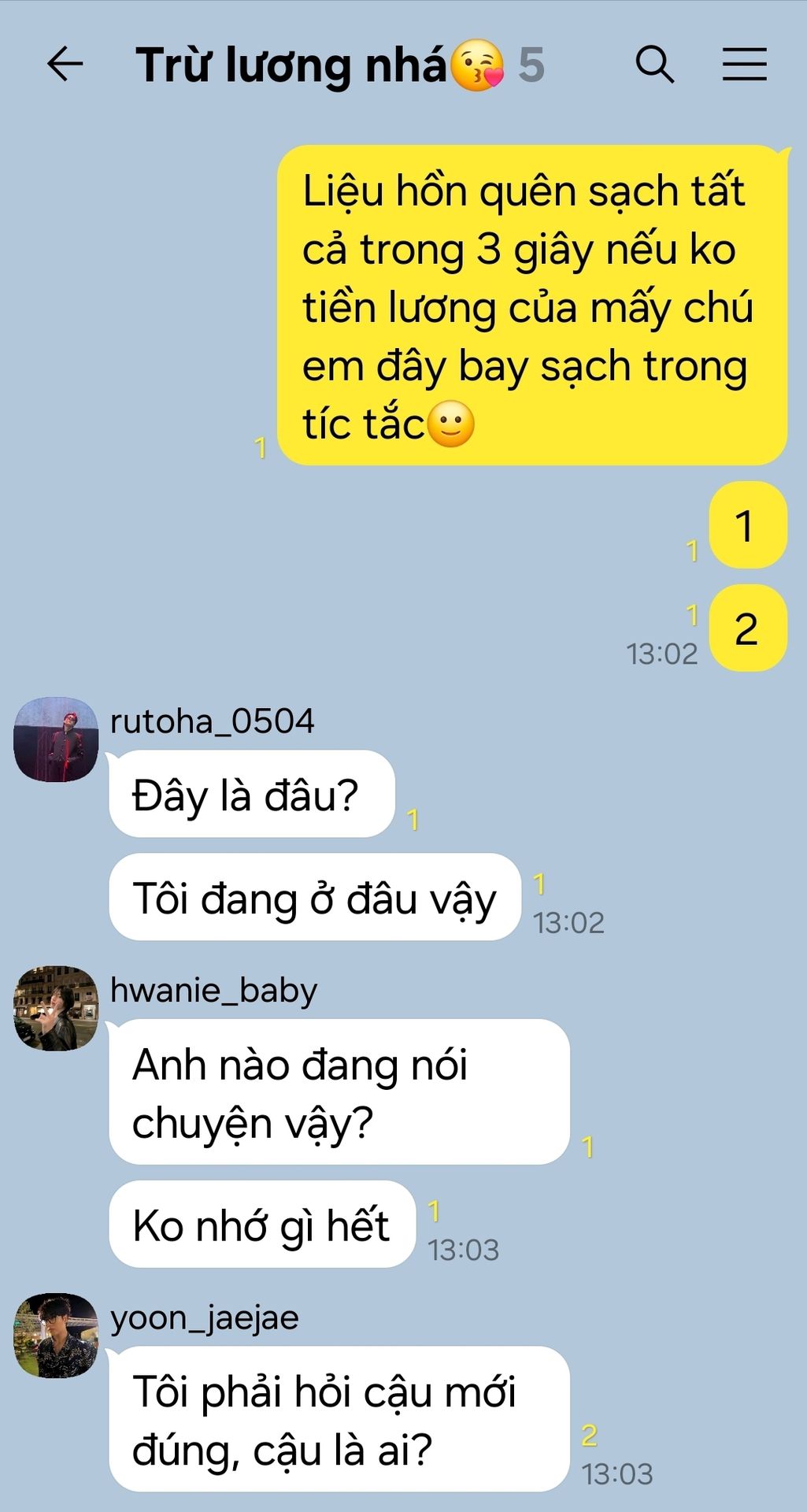
Task: Open chat search magnifier icon
Action: (654, 64)
